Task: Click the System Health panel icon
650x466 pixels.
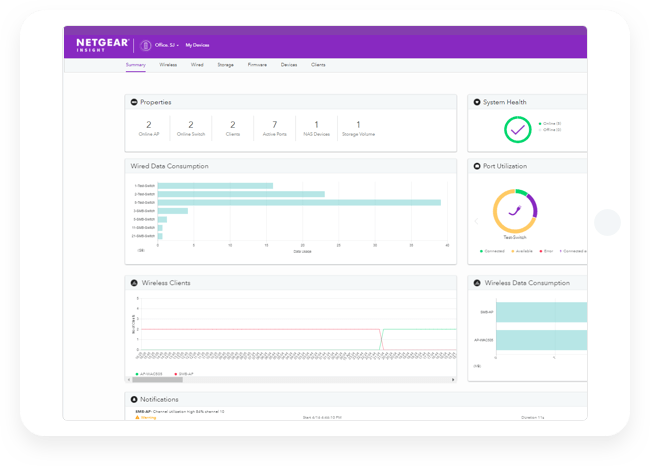Action: pos(477,102)
